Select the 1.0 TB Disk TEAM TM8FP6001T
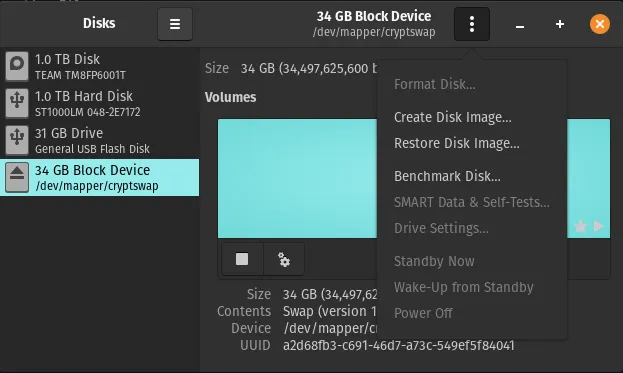The width and height of the screenshot is (623, 373). click(x=99, y=66)
